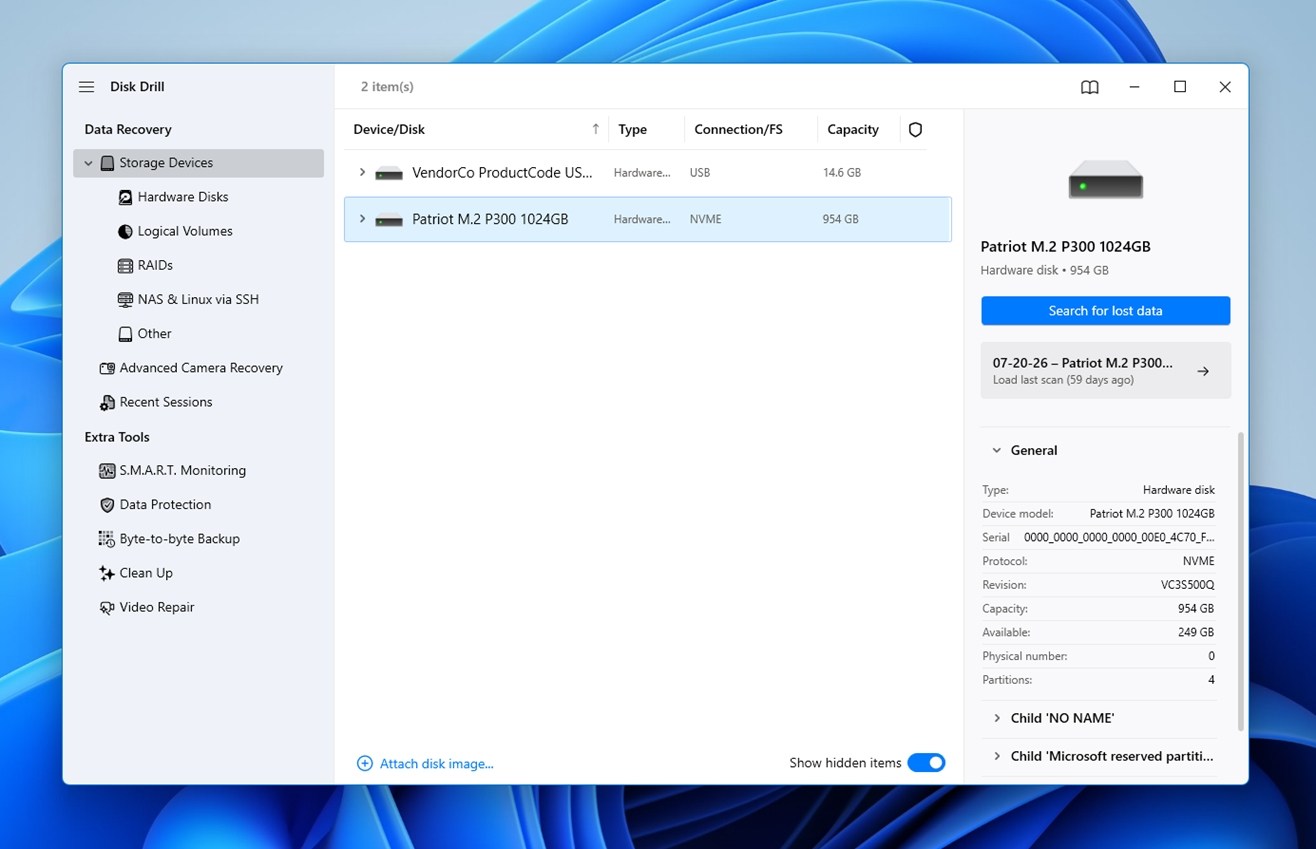Go to Byte-to-byte Backup
Image resolution: width=1316 pixels, height=849 pixels.
point(180,539)
